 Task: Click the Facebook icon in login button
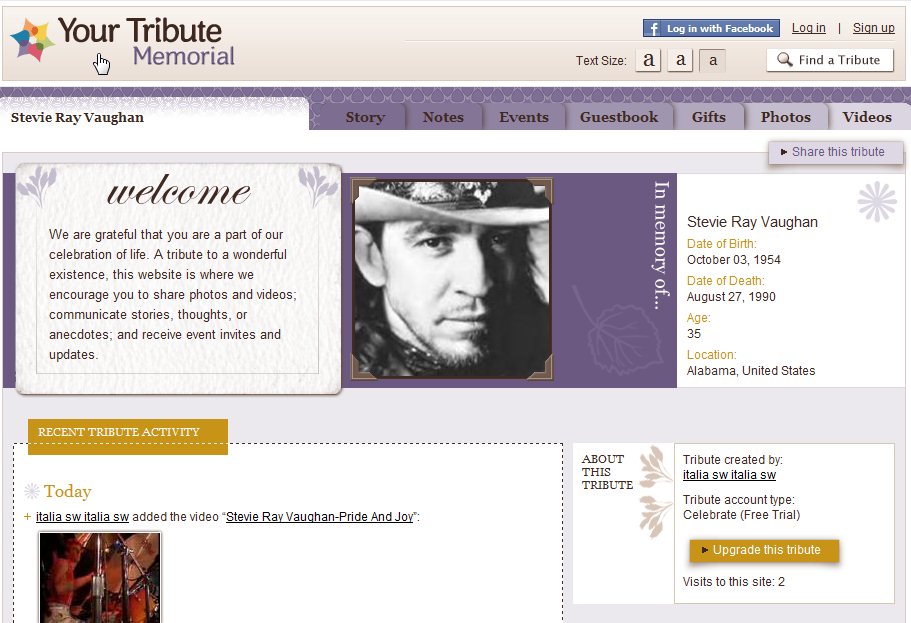tap(653, 28)
